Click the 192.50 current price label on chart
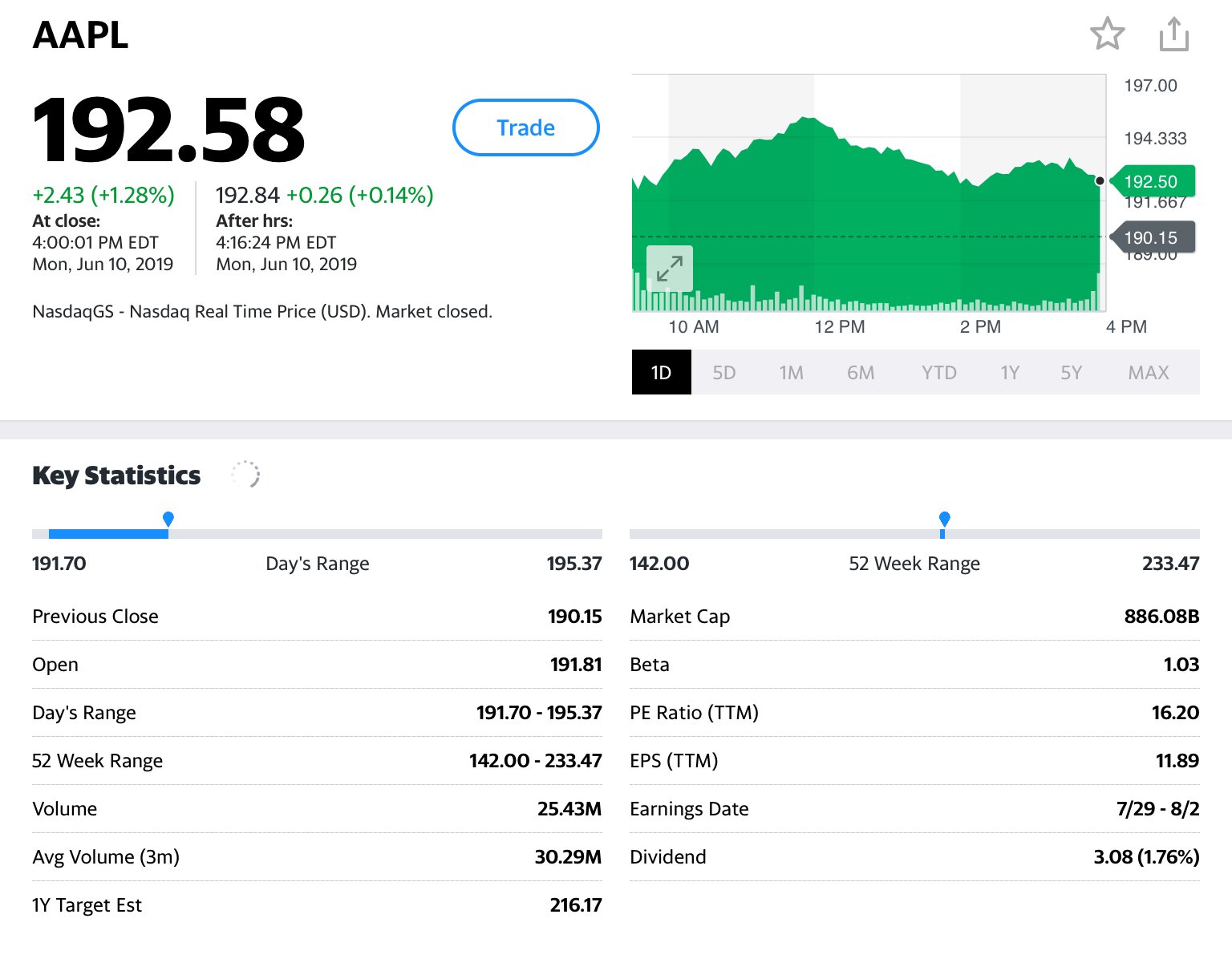Image resolution: width=1232 pixels, height=979 pixels. (1151, 182)
